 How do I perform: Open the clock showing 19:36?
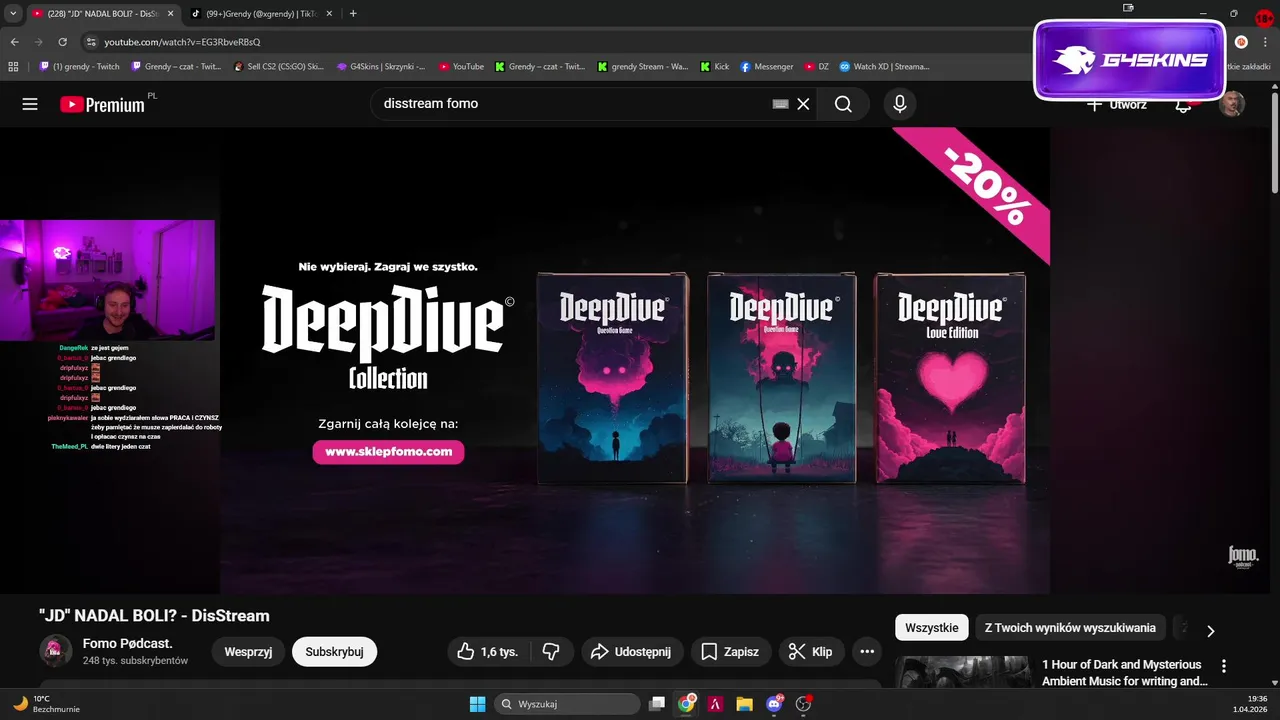point(1250,704)
